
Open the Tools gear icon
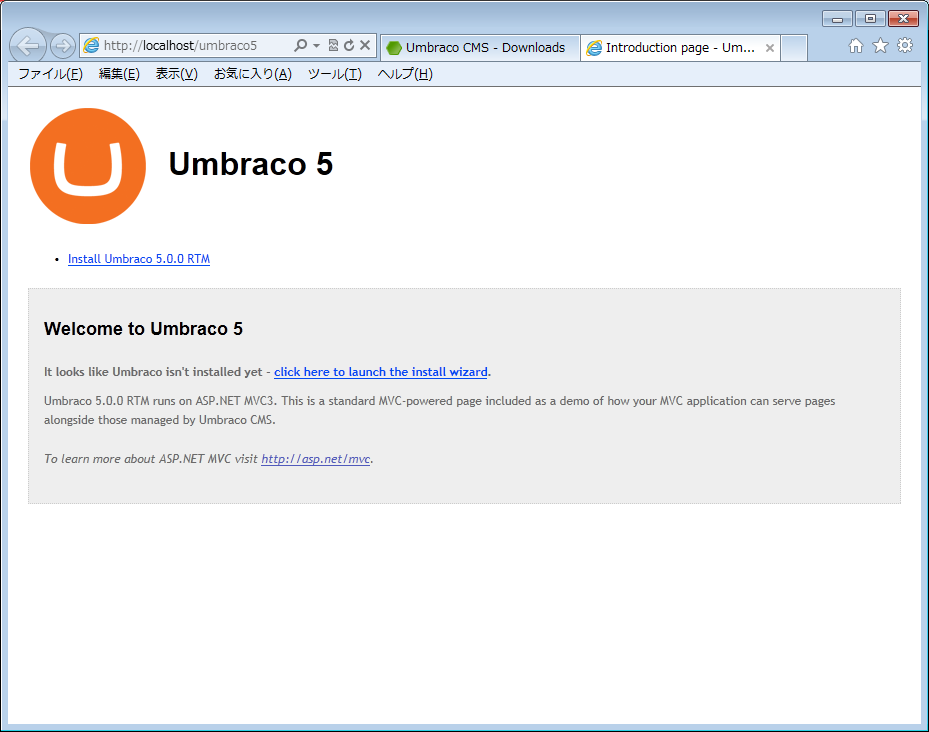[905, 46]
